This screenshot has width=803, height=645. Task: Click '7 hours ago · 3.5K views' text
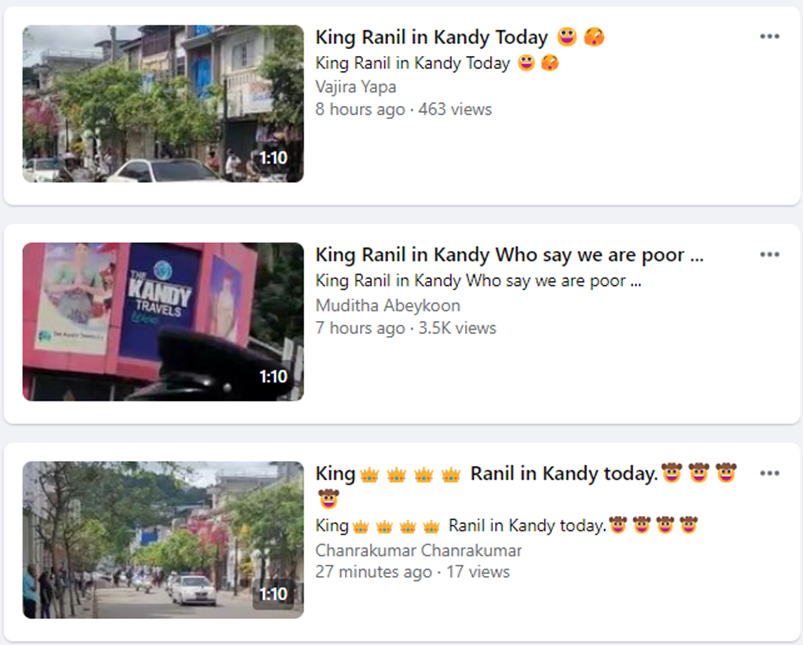point(406,328)
